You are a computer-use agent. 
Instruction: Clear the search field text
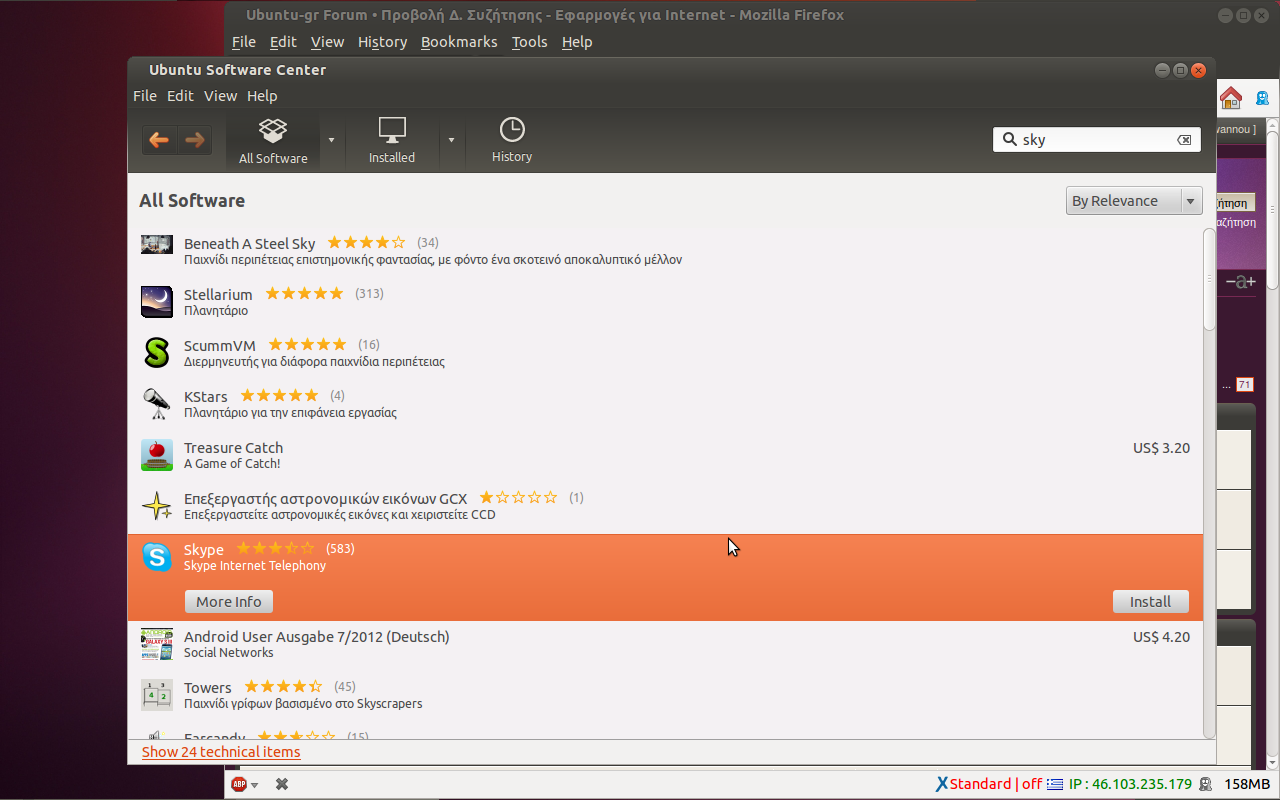(1184, 140)
